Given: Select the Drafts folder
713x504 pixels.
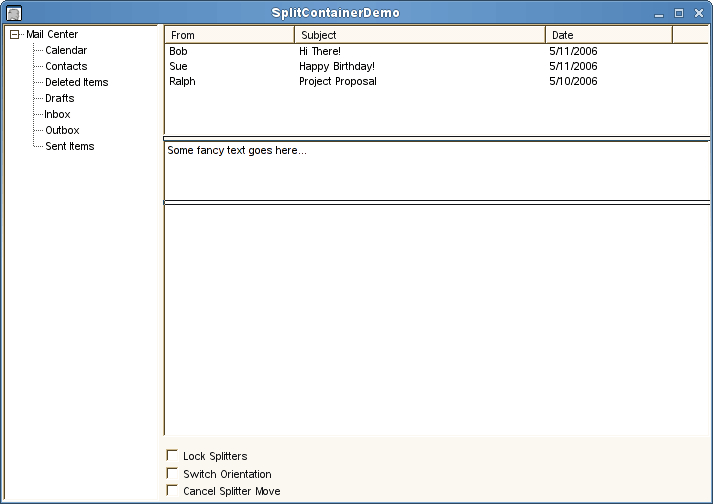Looking at the screenshot, I should pos(60,98).
